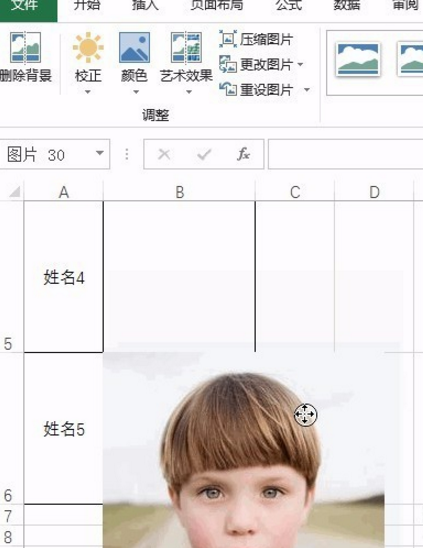Click the cell containing 姓名4
Screen dimensions: 423x548
(x=64, y=277)
